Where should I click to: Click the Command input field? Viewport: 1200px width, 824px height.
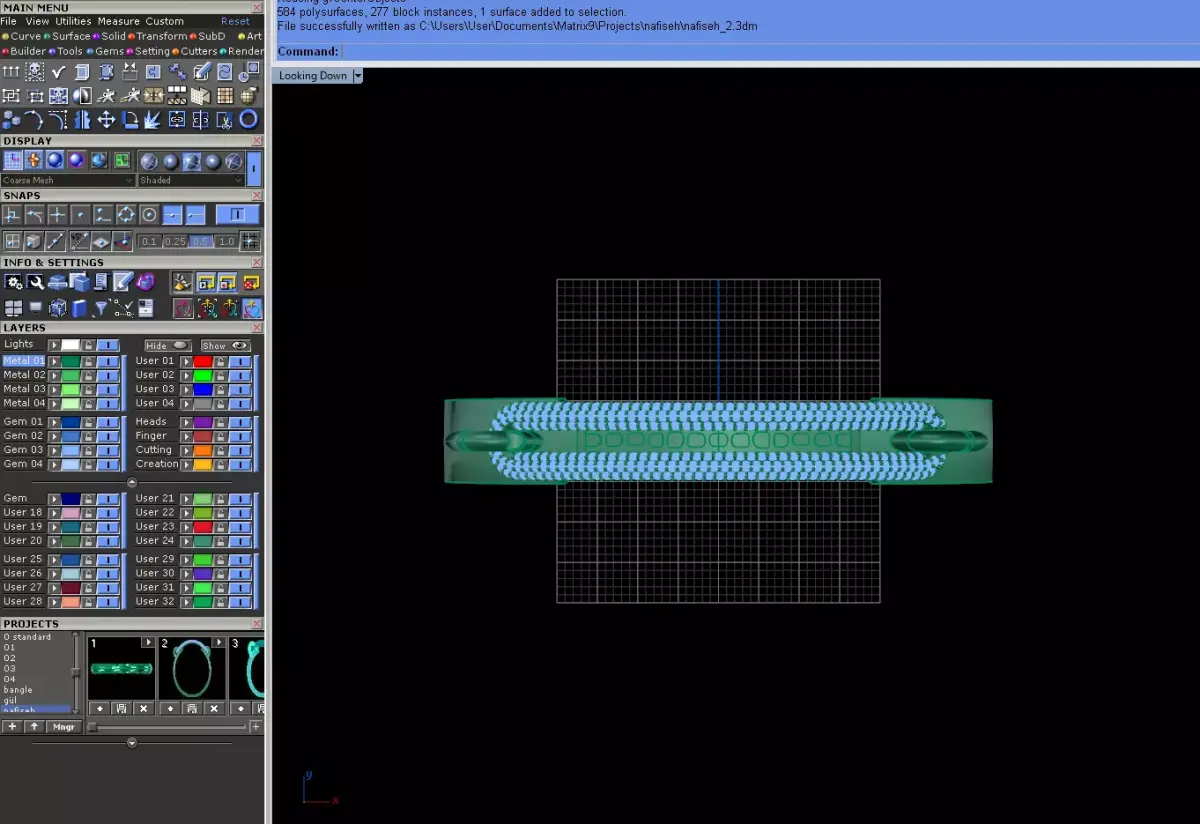(769, 51)
